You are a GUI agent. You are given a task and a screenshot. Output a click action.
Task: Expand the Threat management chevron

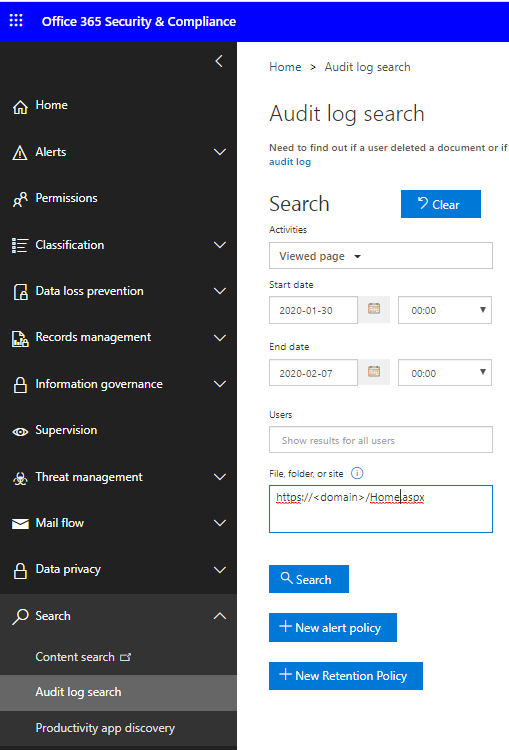tap(220, 477)
